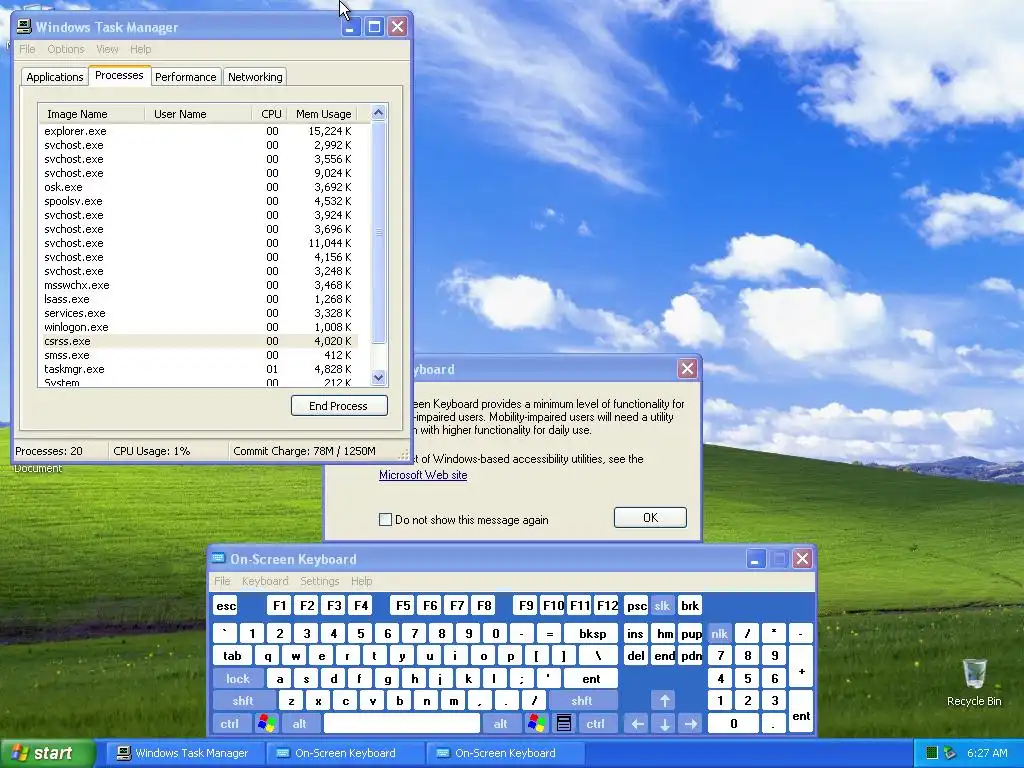Click the On-Screen Keyboard title bar icon

click(218, 559)
